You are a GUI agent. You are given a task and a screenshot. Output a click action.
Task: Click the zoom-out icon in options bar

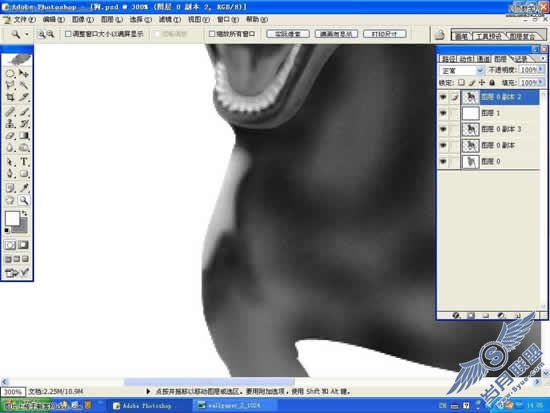[x=51, y=34]
